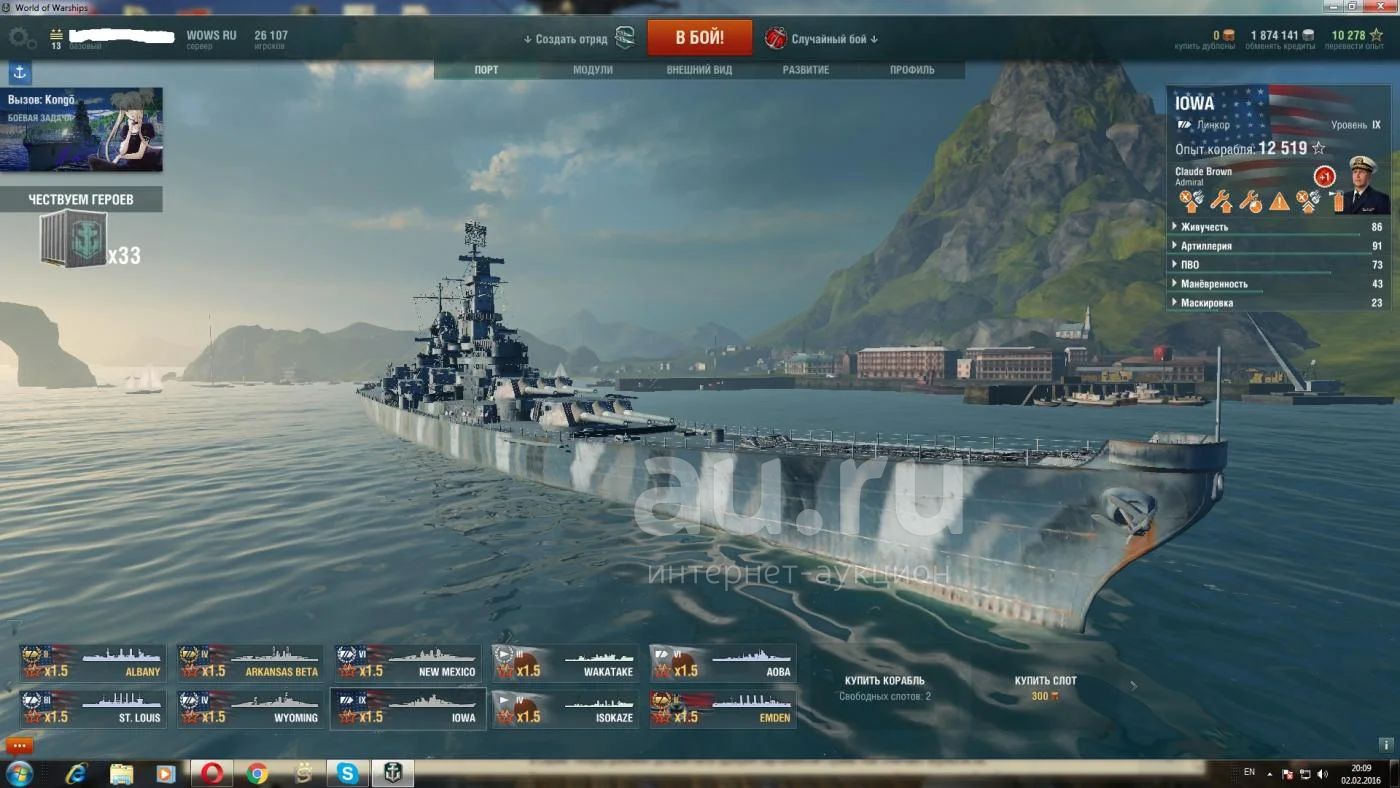This screenshot has width=1400, height=788.
Task: Select the ARKANSAS BETA ship card
Action: click(x=250, y=663)
